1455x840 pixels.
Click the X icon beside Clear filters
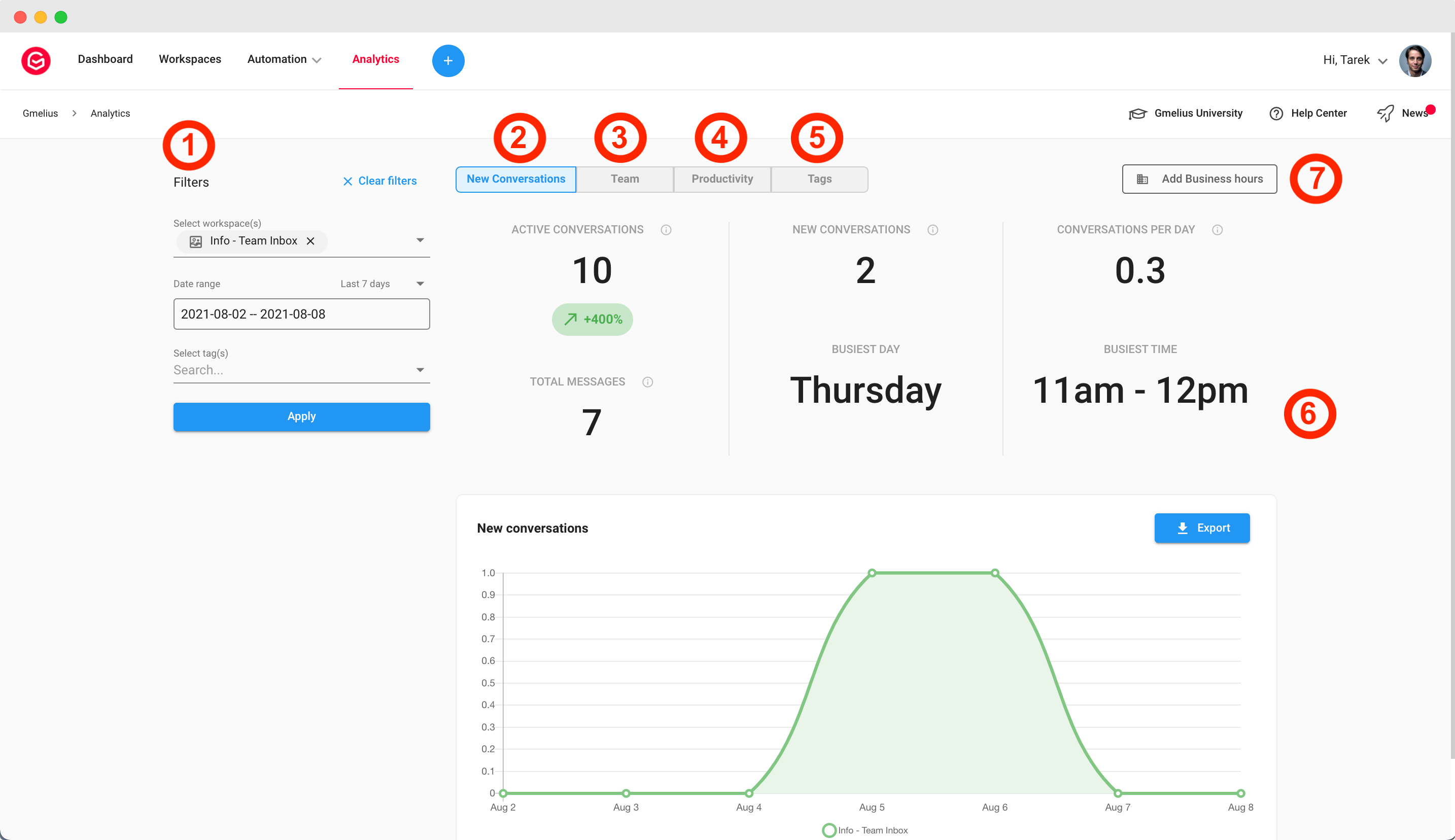coord(348,181)
